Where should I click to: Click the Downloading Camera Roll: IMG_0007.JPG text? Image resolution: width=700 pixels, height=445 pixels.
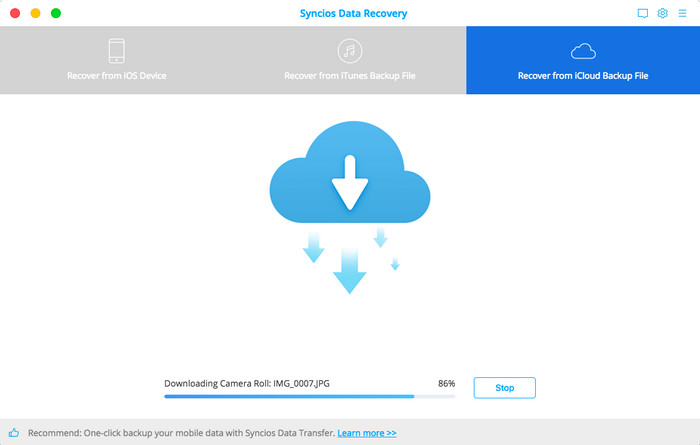(247, 383)
